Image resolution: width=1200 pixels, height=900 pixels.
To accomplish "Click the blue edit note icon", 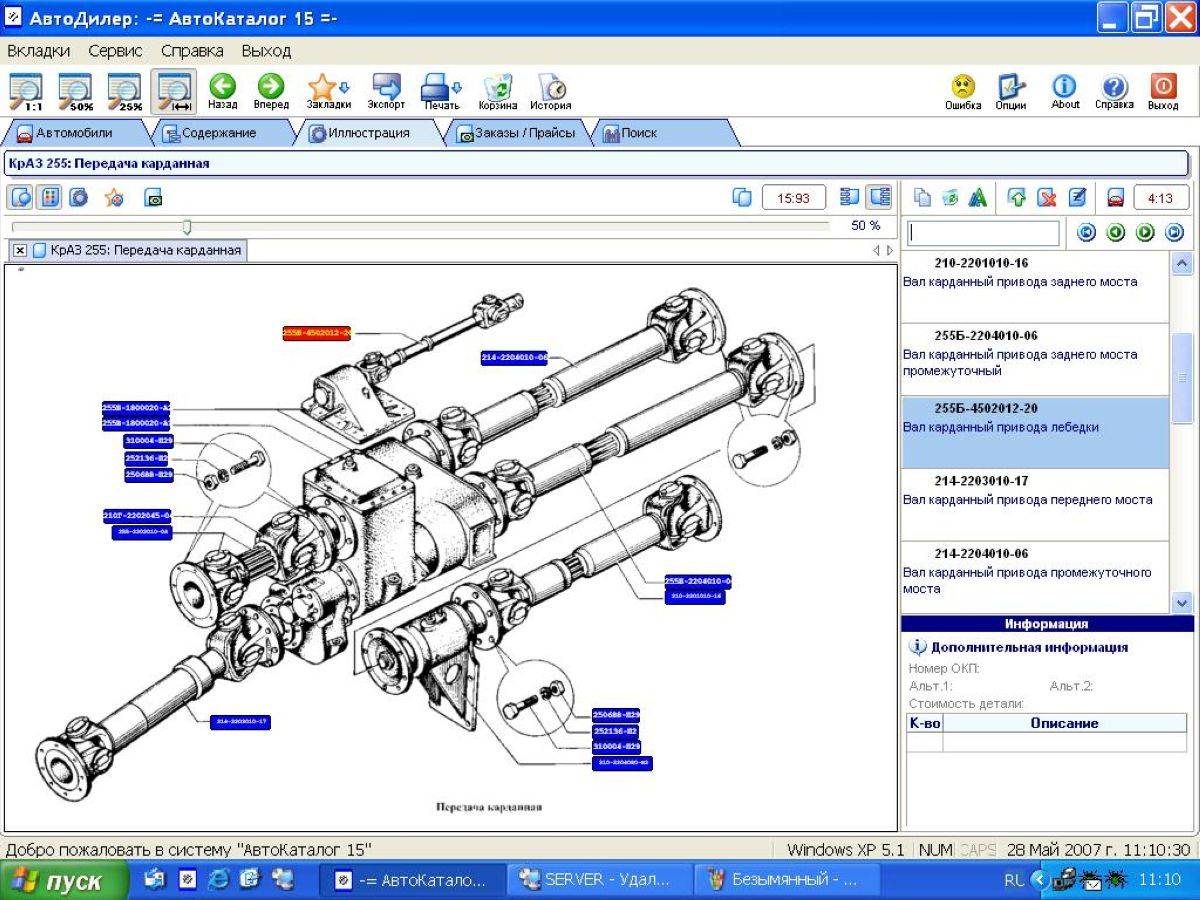I will [x=1077, y=198].
